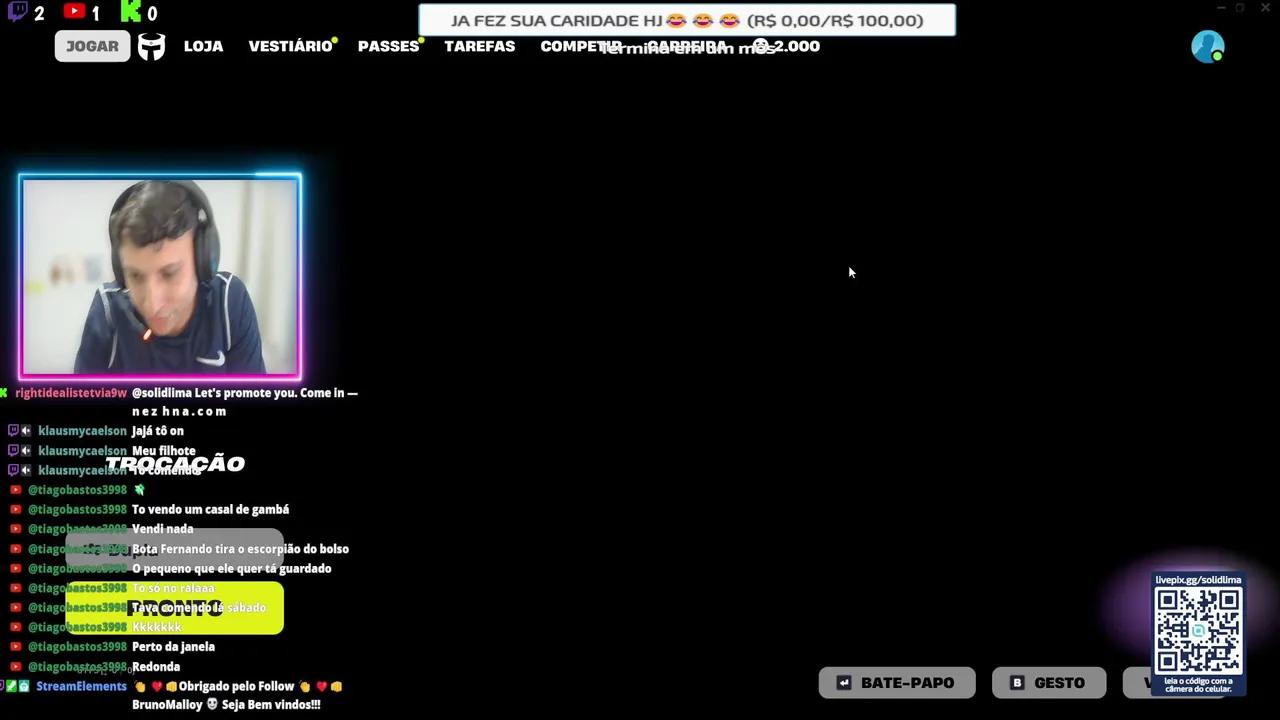Switch to the VESTIÁRIO tab
The image size is (1280, 720).
point(290,46)
